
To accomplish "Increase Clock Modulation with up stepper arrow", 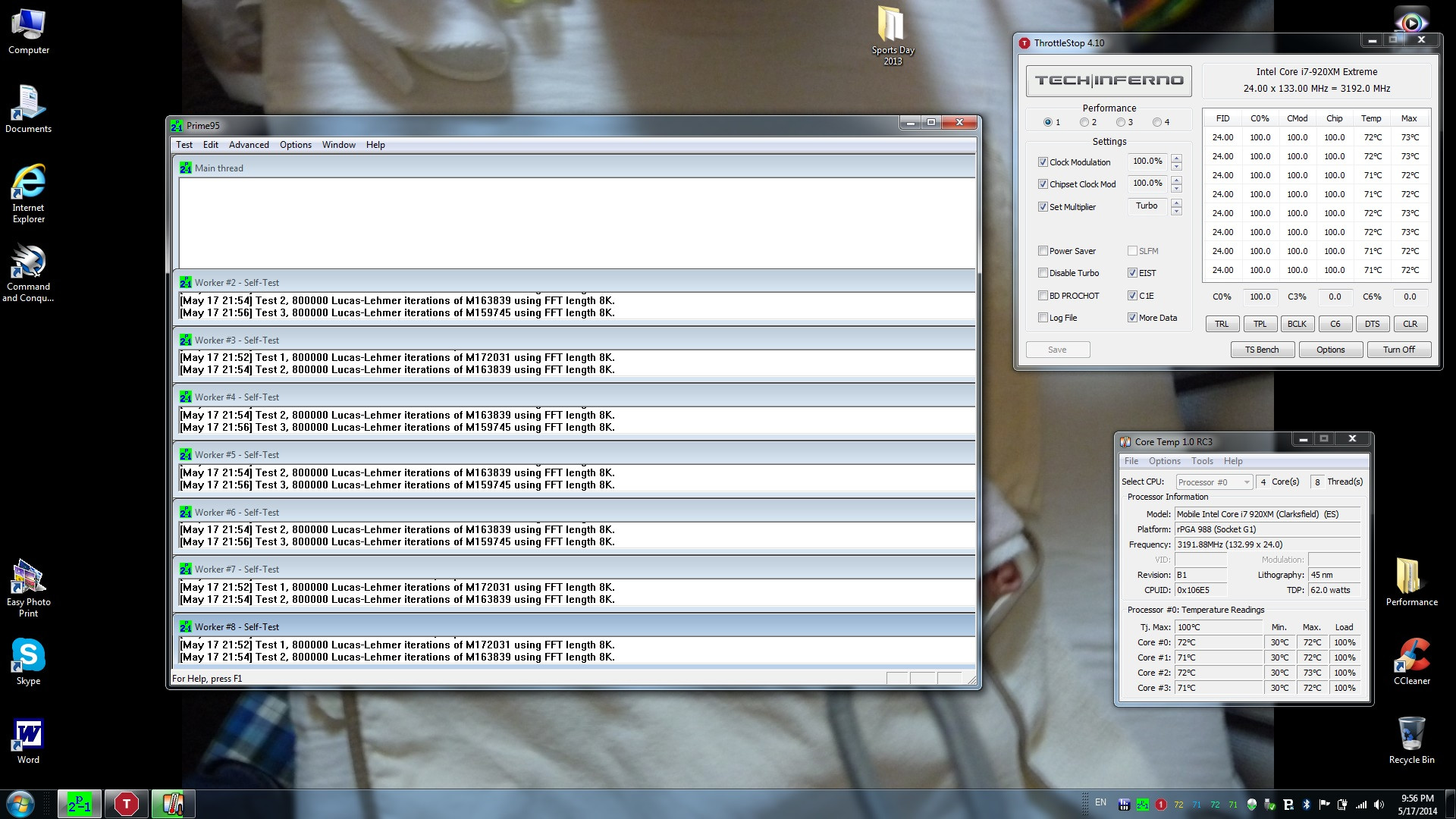I will 1176,158.
